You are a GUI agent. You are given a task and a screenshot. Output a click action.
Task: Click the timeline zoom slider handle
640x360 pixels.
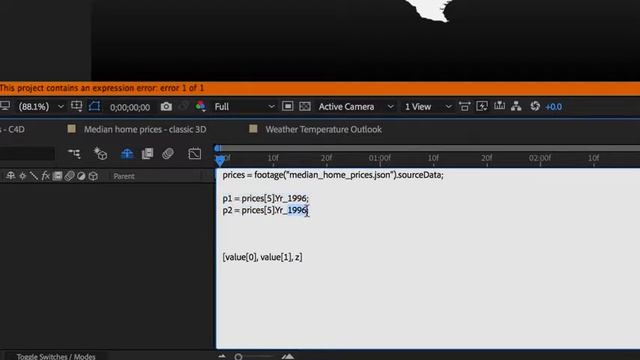click(x=238, y=357)
